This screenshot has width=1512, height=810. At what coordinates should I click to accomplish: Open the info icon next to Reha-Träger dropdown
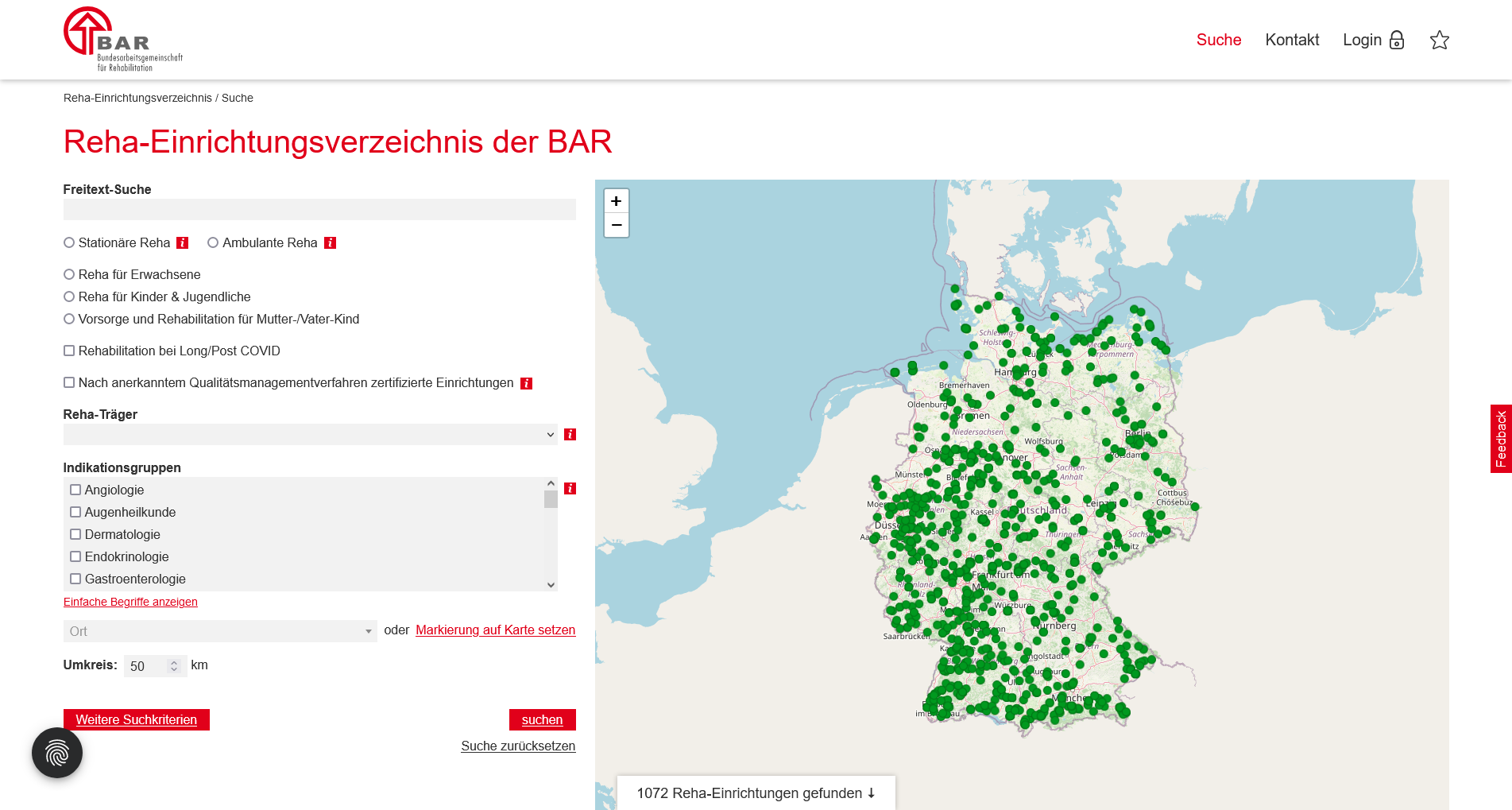coord(570,435)
